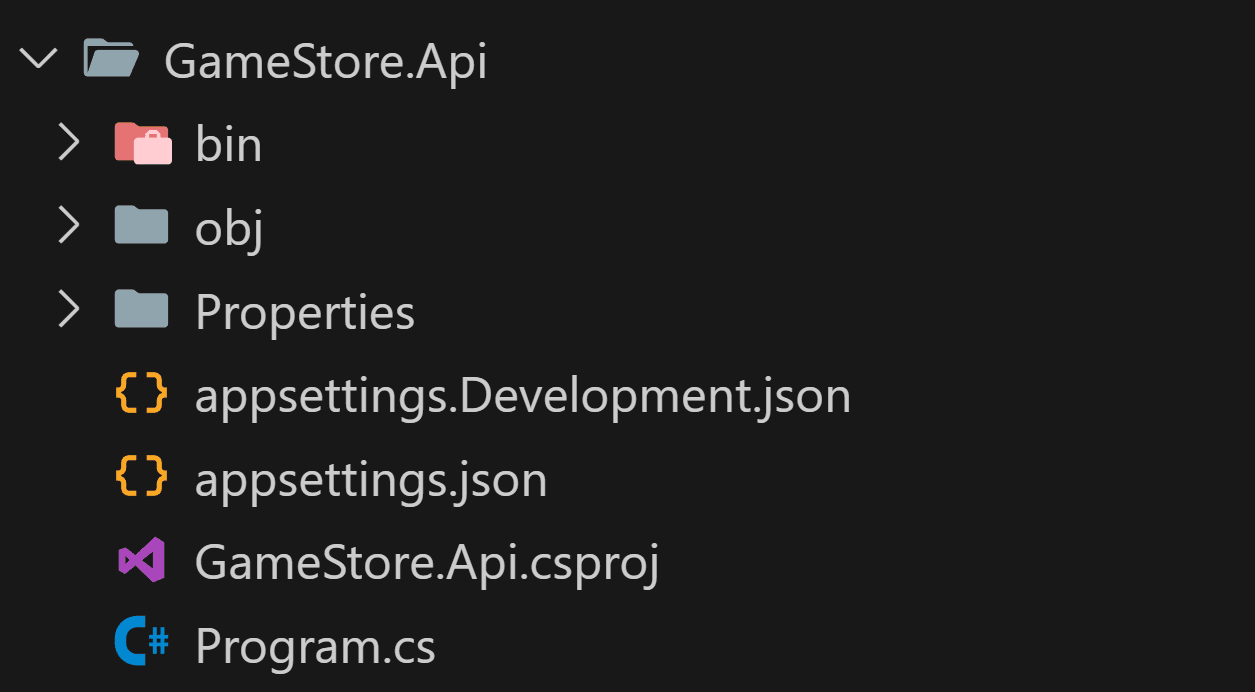Click the Properties folder icon
Screen dimensions: 1255x692
(141, 310)
